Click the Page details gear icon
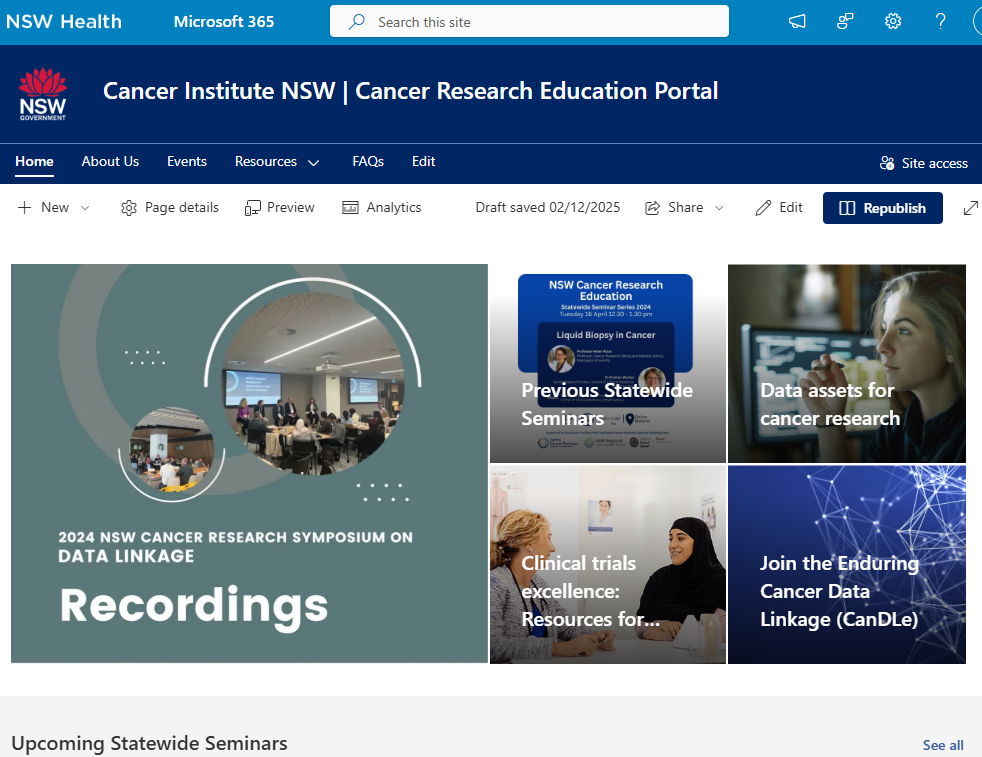This screenshot has width=982, height=757. coord(128,208)
